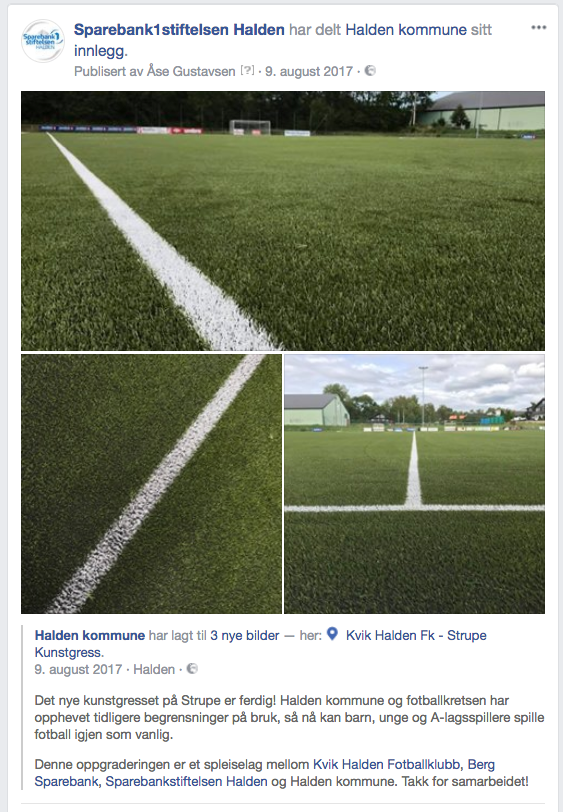Open the Sparebank1stiftelsen Halden page link
The image size is (563, 812).
click(x=179, y=30)
